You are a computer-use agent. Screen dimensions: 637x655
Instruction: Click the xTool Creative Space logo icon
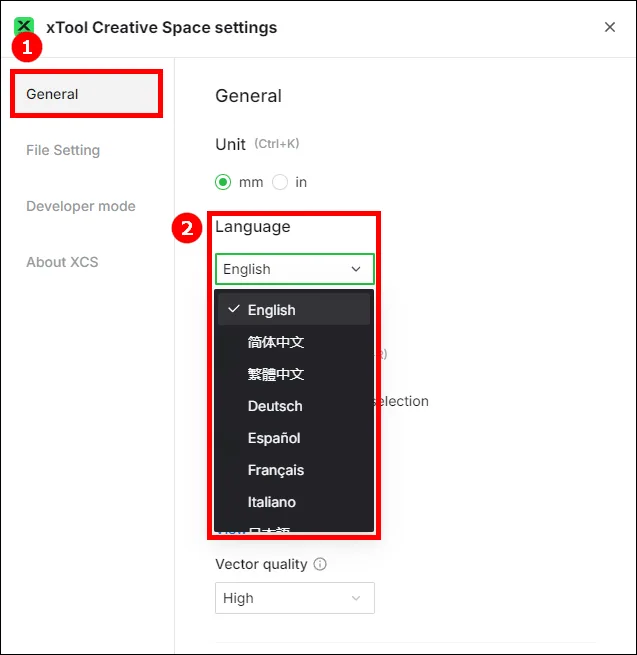(x=24, y=26)
